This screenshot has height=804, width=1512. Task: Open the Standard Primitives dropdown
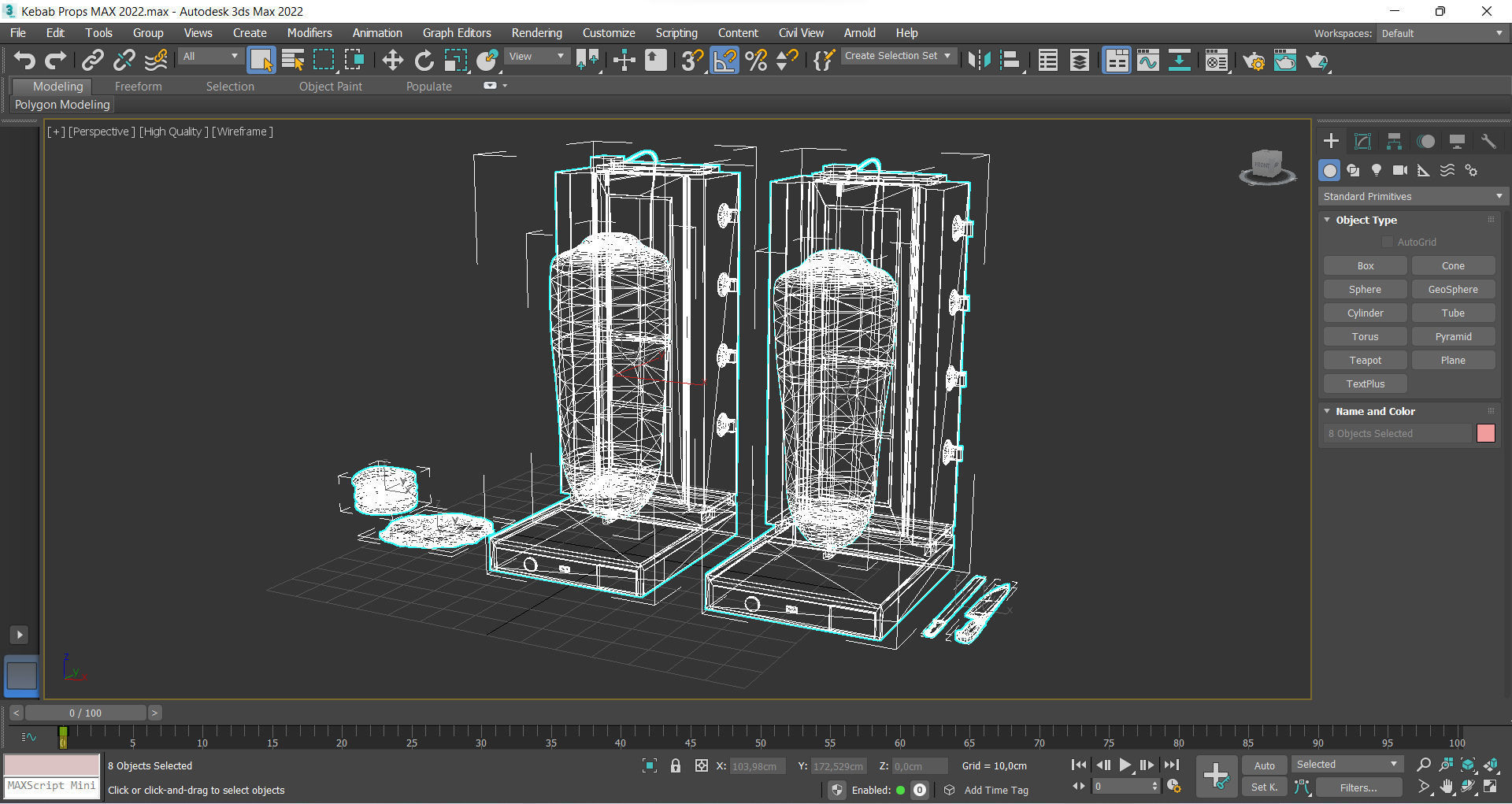click(1413, 196)
